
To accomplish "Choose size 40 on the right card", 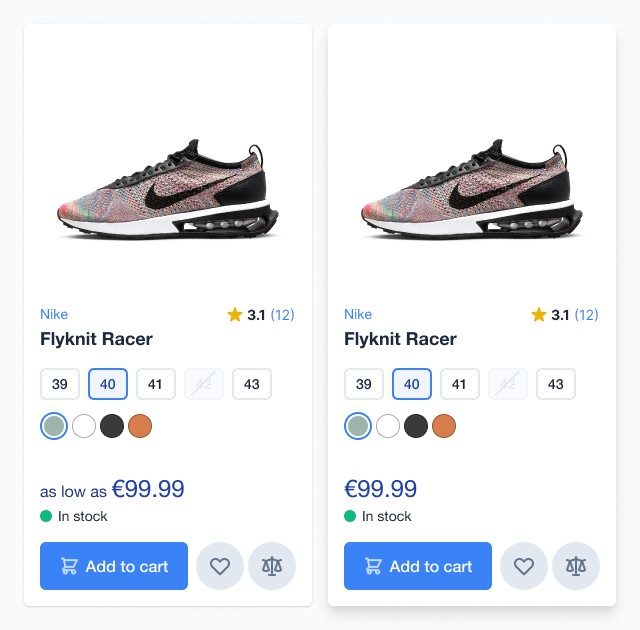I will [411, 384].
